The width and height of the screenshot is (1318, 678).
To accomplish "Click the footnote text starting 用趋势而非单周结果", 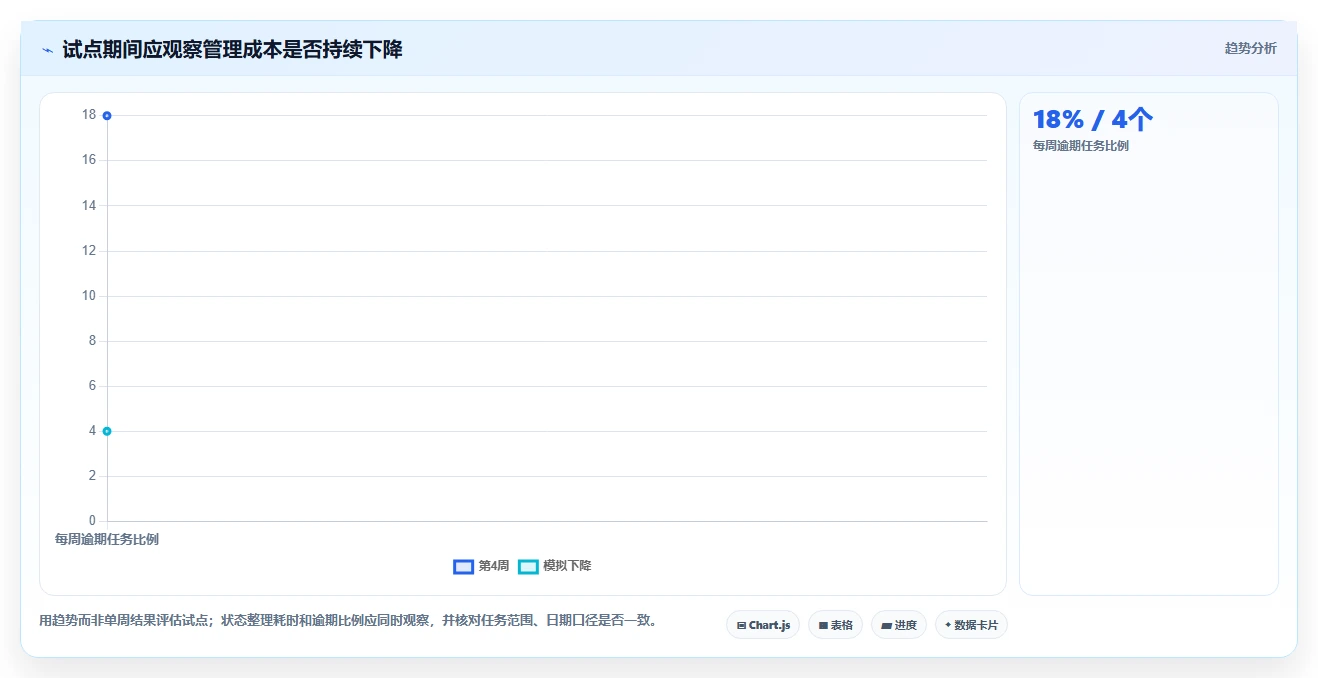I will click(350, 620).
